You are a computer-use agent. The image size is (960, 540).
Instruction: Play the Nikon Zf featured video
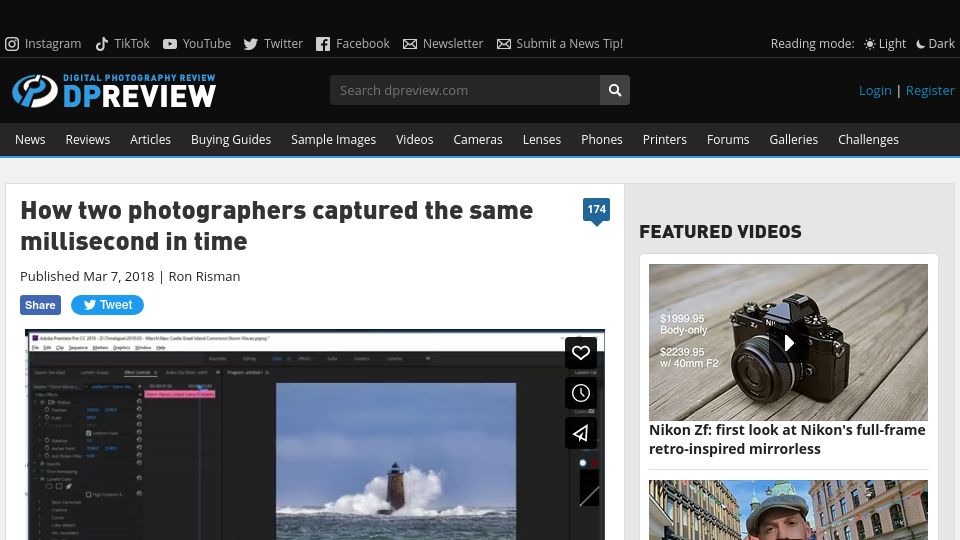789,342
